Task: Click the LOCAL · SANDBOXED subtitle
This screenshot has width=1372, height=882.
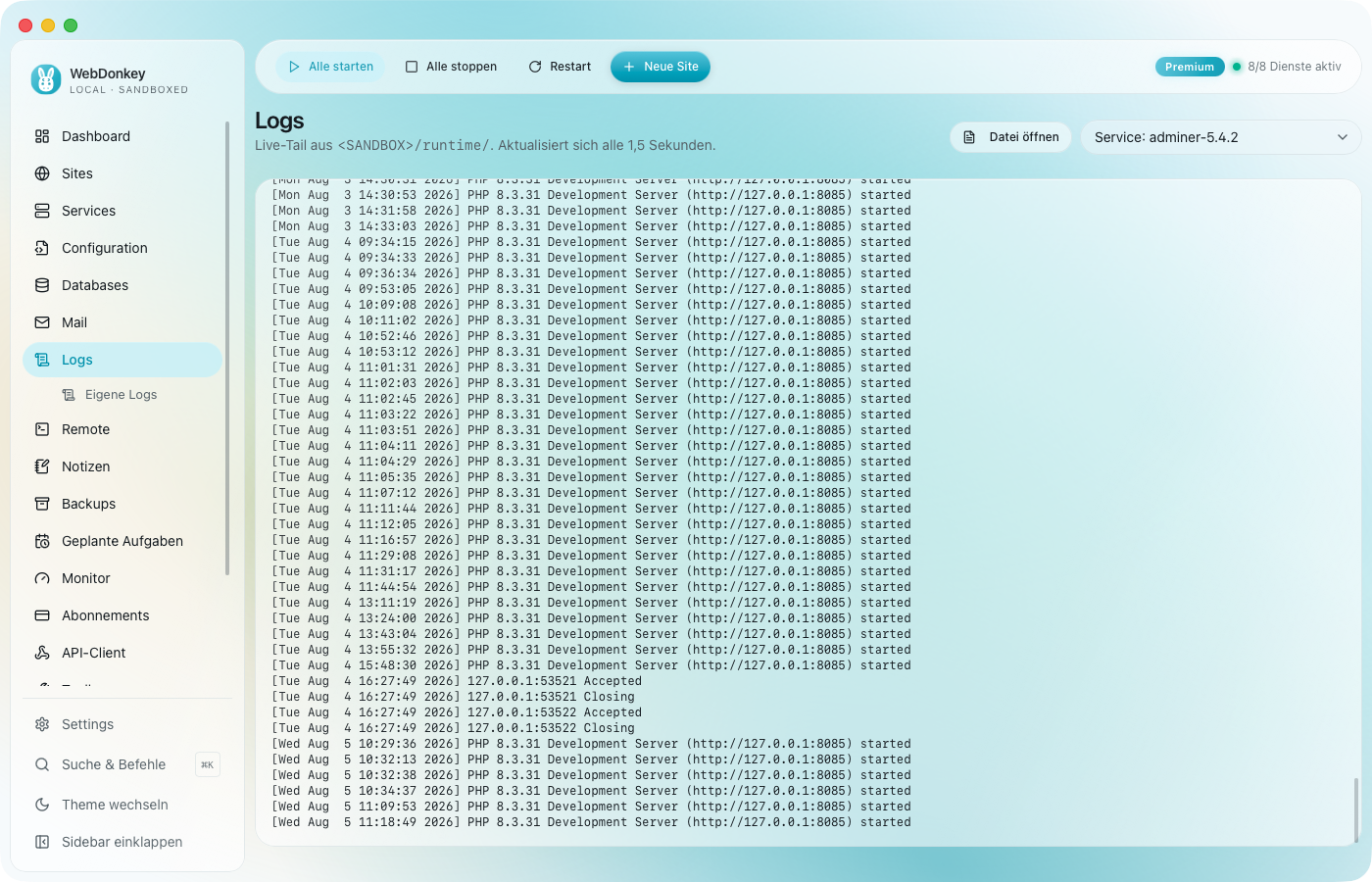Action: pyautogui.click(x=128, y=89)
